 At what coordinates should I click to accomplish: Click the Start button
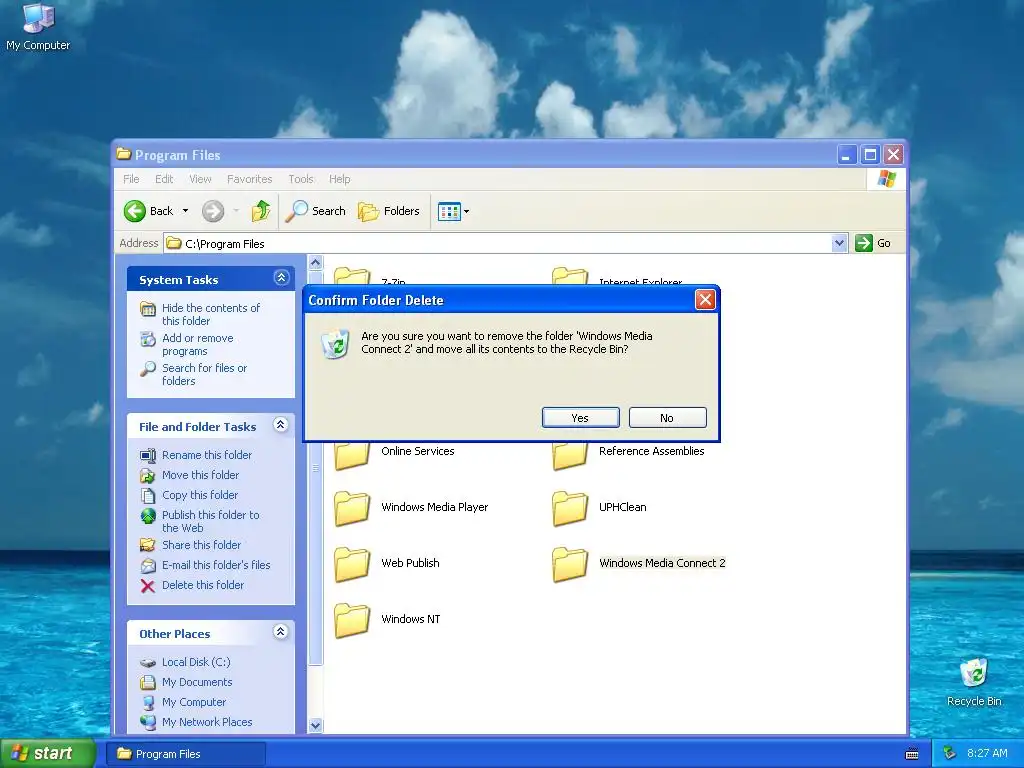(x=47, y=753)
